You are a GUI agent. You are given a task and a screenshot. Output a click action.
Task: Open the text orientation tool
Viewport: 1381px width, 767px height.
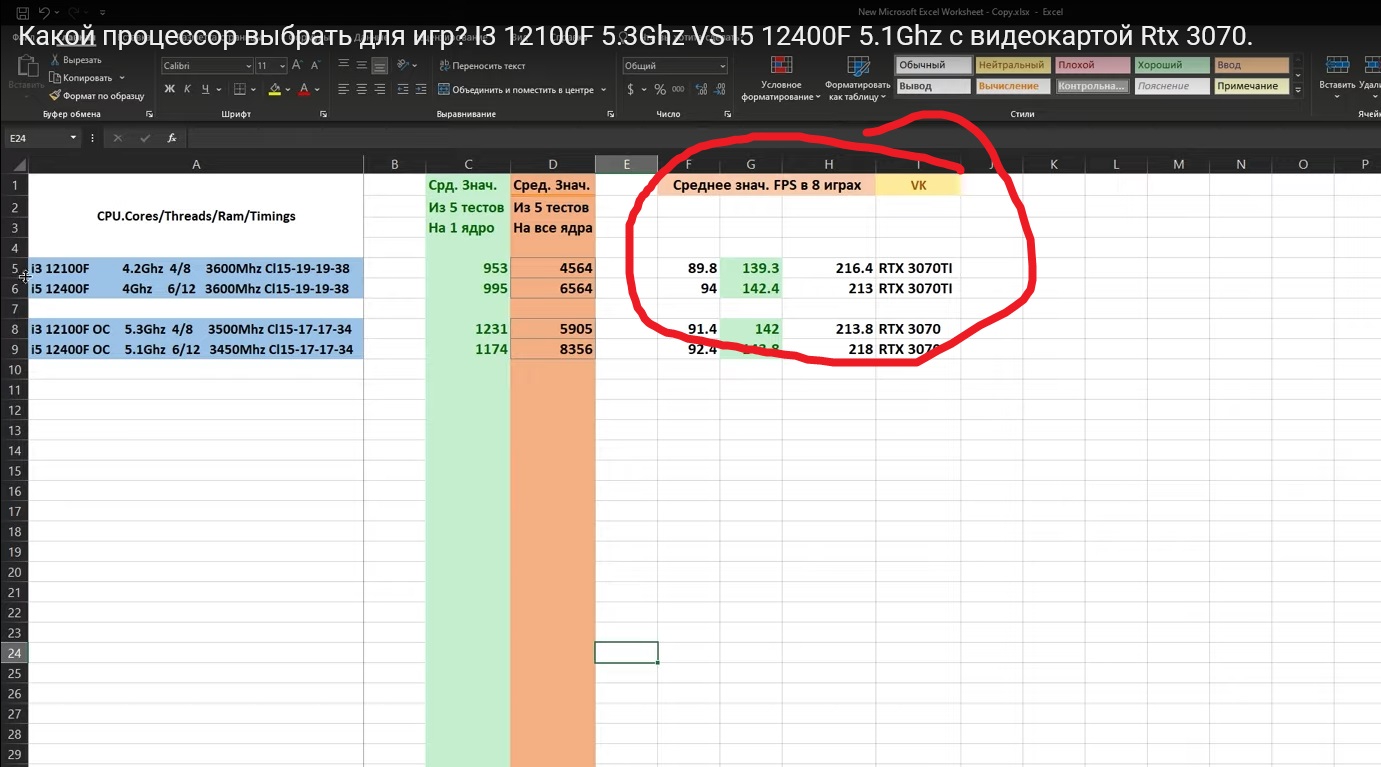pyautogui.click(x=404, y=66)
